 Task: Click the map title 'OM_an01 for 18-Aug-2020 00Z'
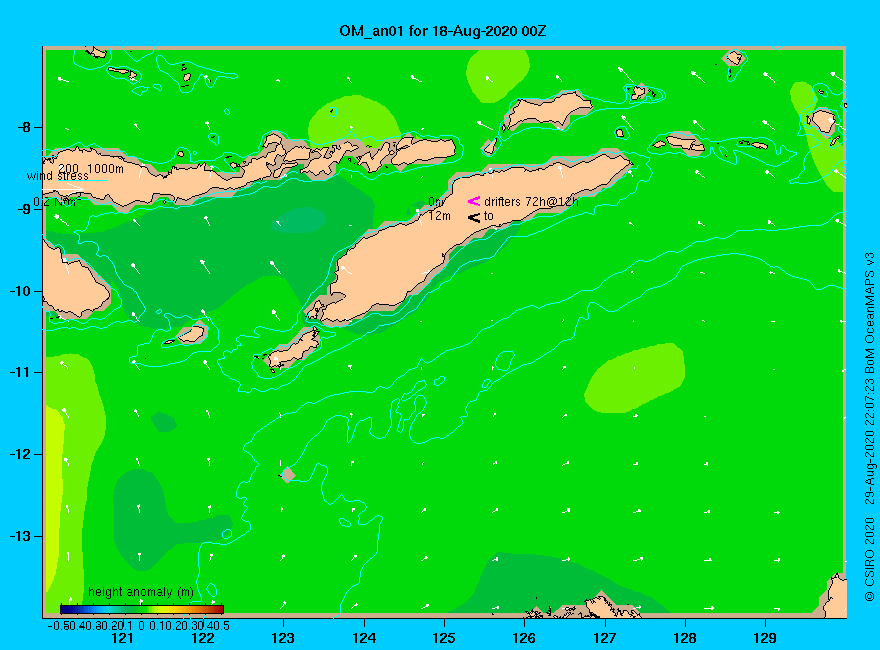442,31
